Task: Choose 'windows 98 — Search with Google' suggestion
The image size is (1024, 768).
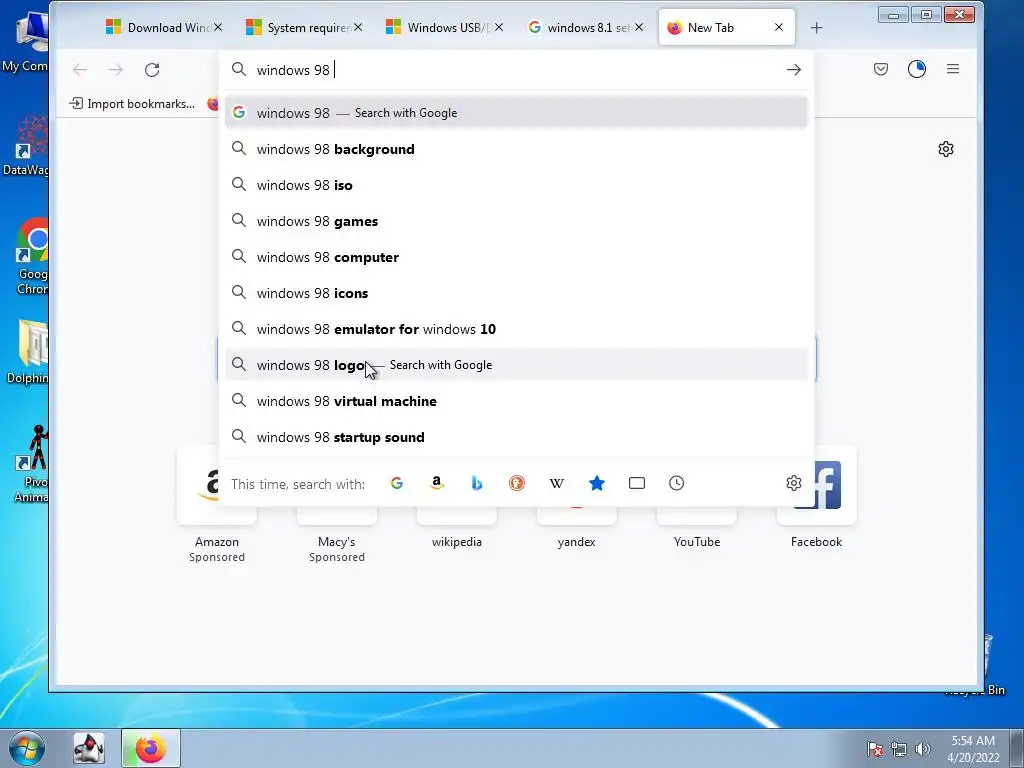Action: [x=517, y=113]
